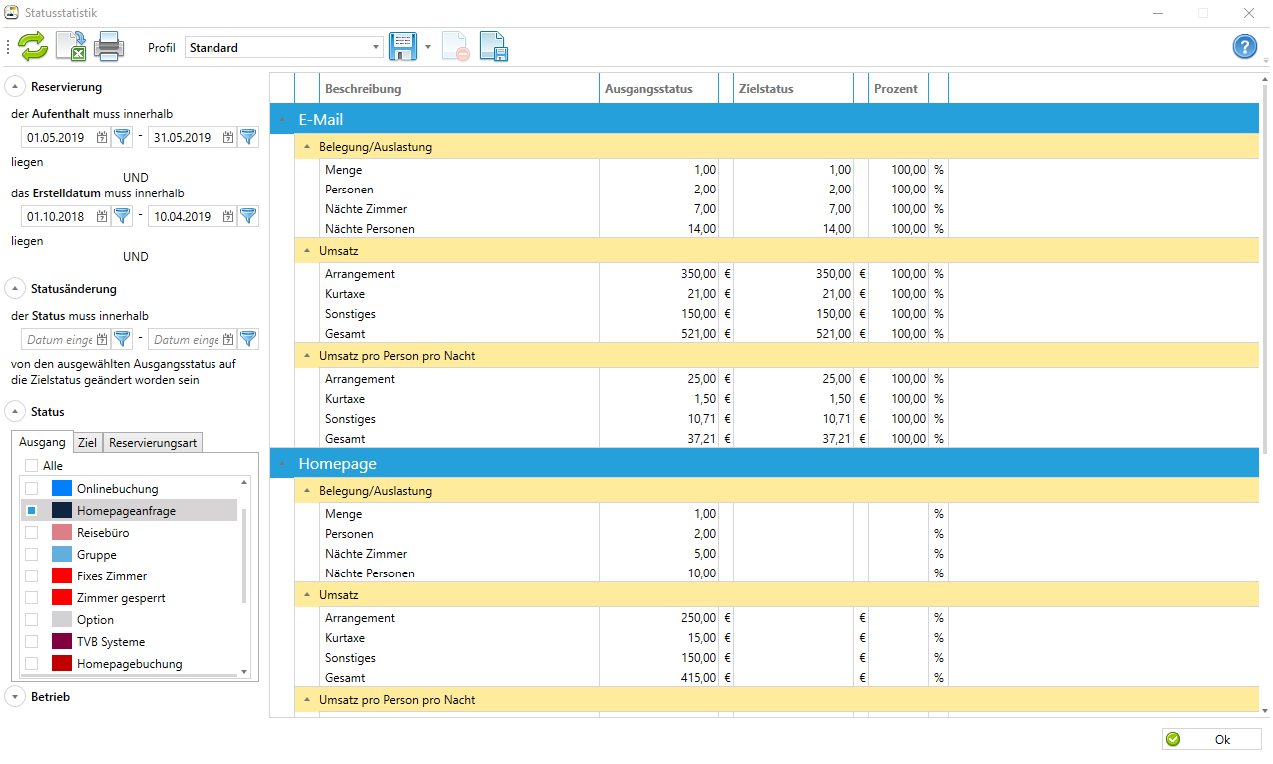Screen dimensions: 1273x764
Task: Click filter icon next to 01.05.2019
Action: click(x=122, y=137)
